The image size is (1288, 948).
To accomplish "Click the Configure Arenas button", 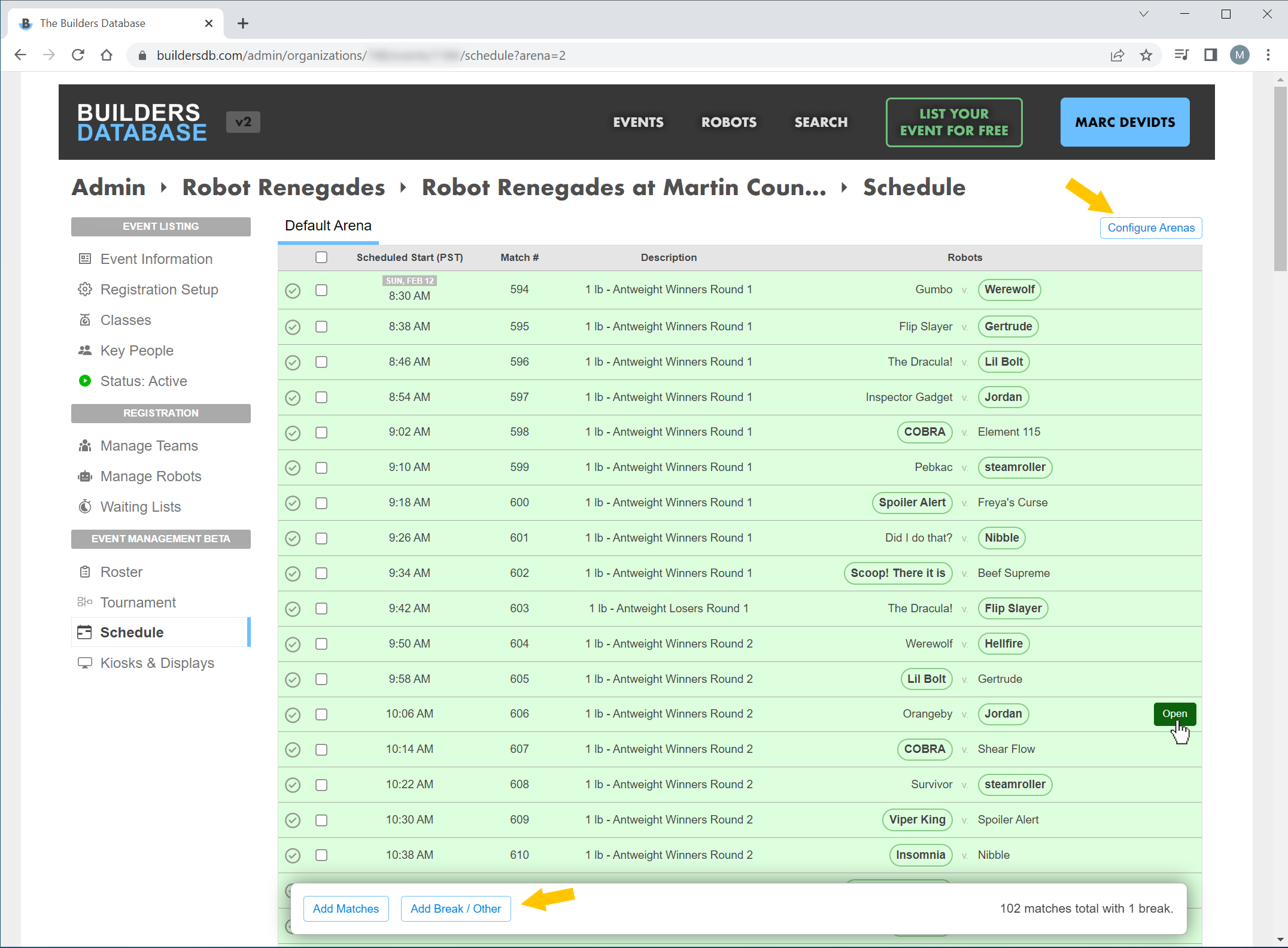I will [1150, 228].
